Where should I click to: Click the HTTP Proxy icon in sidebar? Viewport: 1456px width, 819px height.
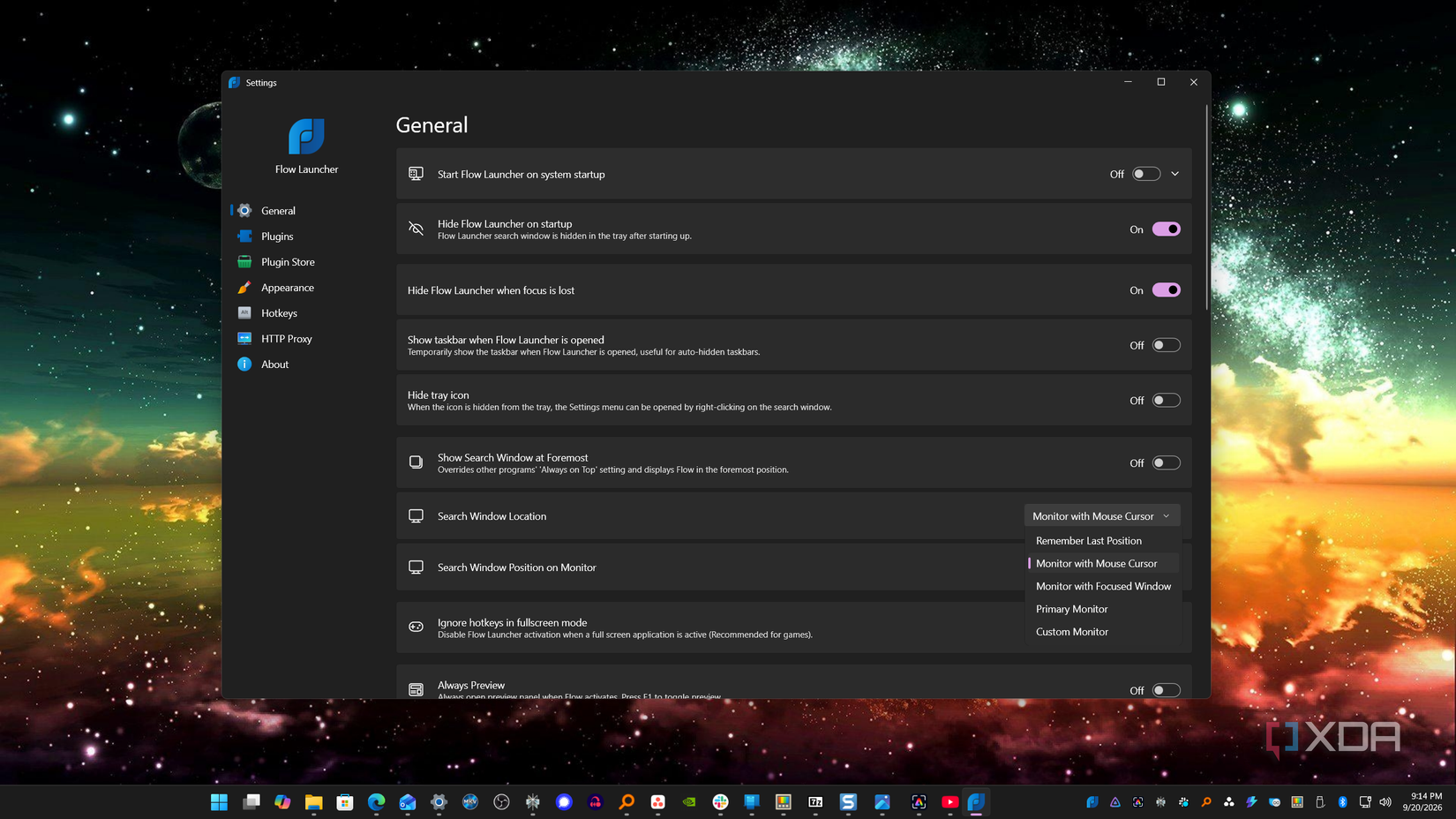244,338
